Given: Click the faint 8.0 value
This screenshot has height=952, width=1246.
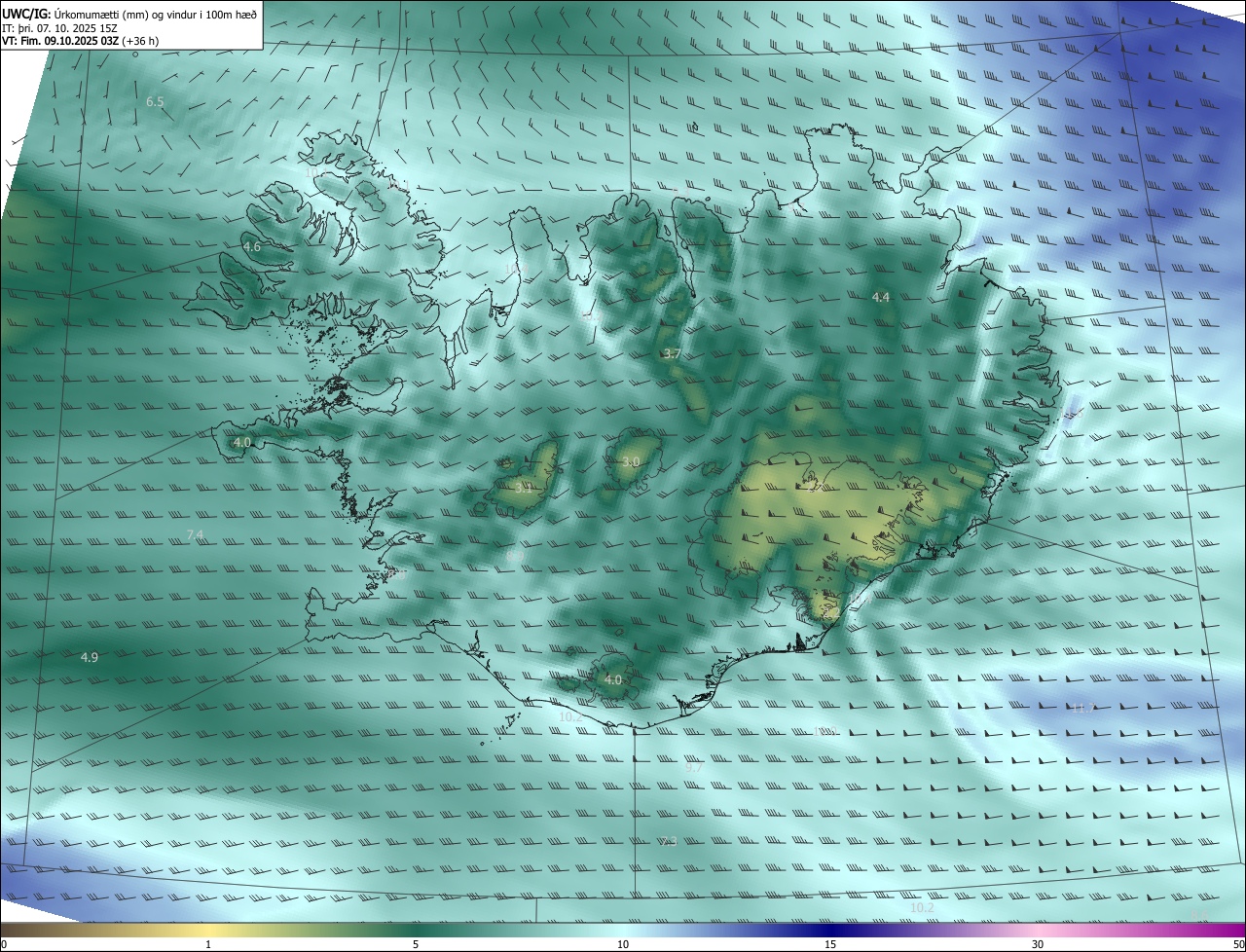Looking at the screenshot, I should [397, 575].
